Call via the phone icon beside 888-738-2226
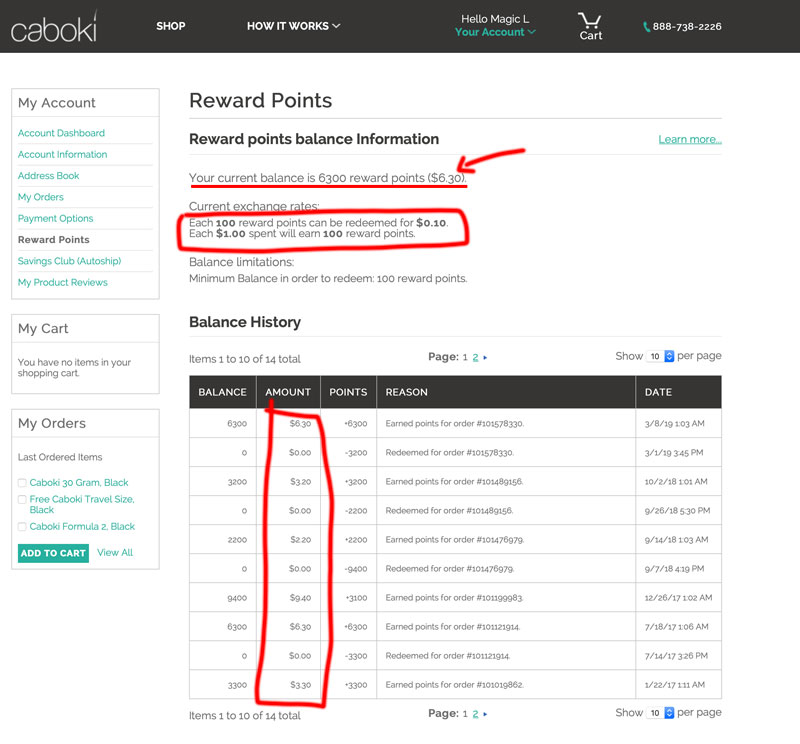Screen dimensions: 800x744 pos(646,27)
